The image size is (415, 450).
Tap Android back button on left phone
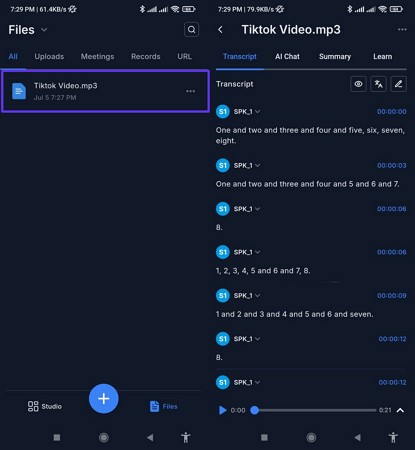pos(150,437)
